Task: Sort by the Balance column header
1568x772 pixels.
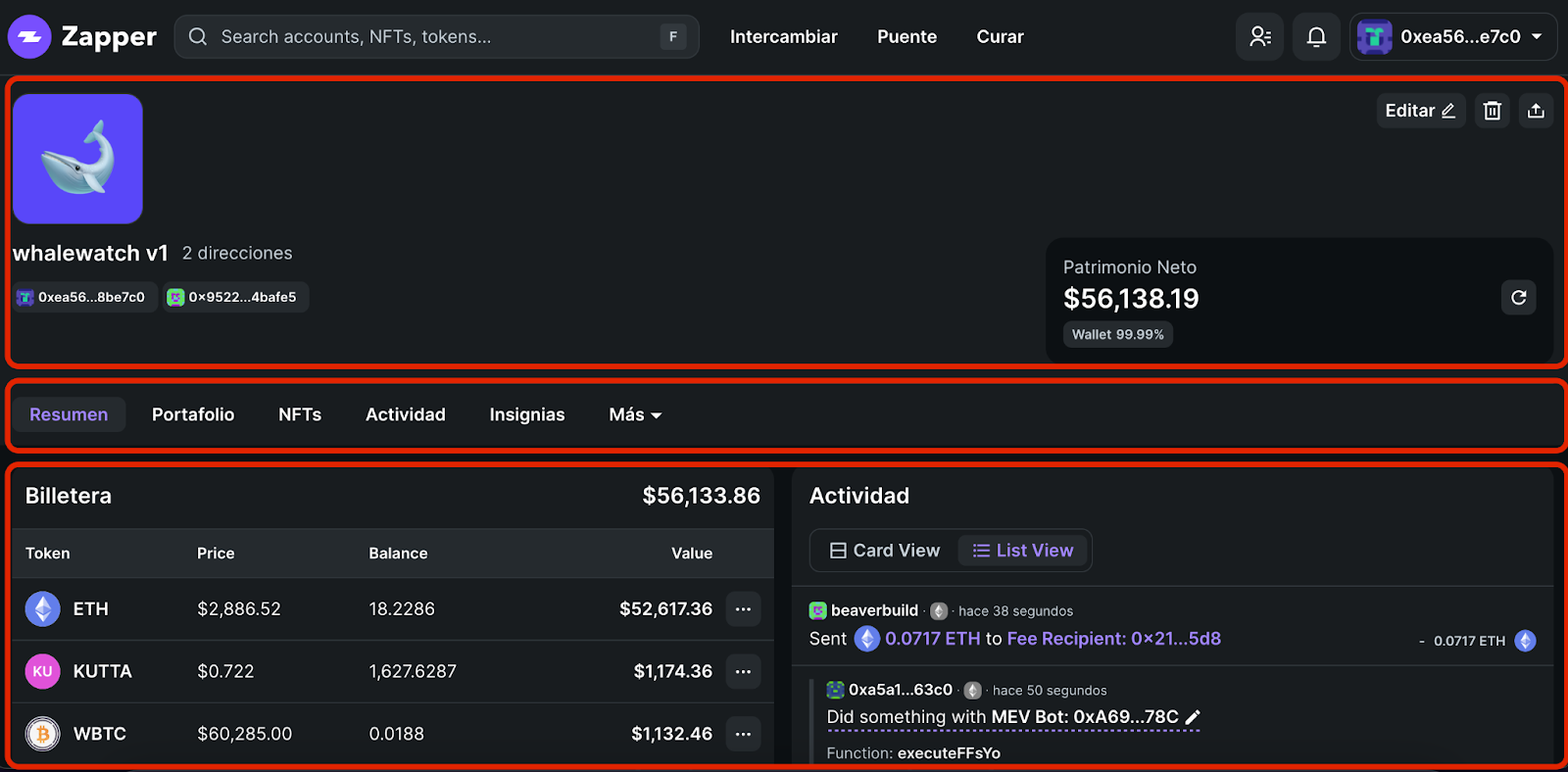Action: (398, 554)
